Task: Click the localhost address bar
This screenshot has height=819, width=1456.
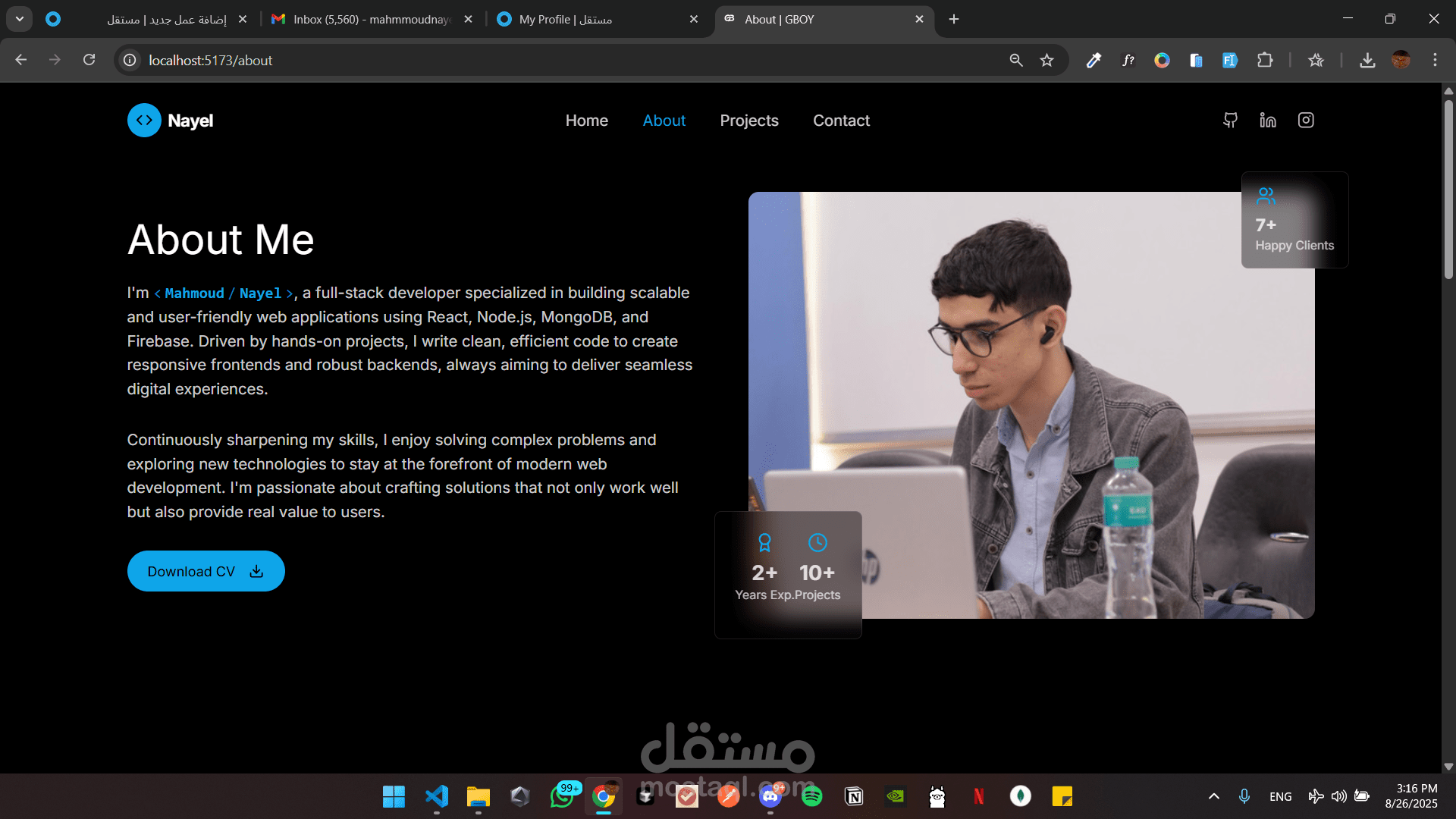Action: pyautogui.click(x=531, y=61)
